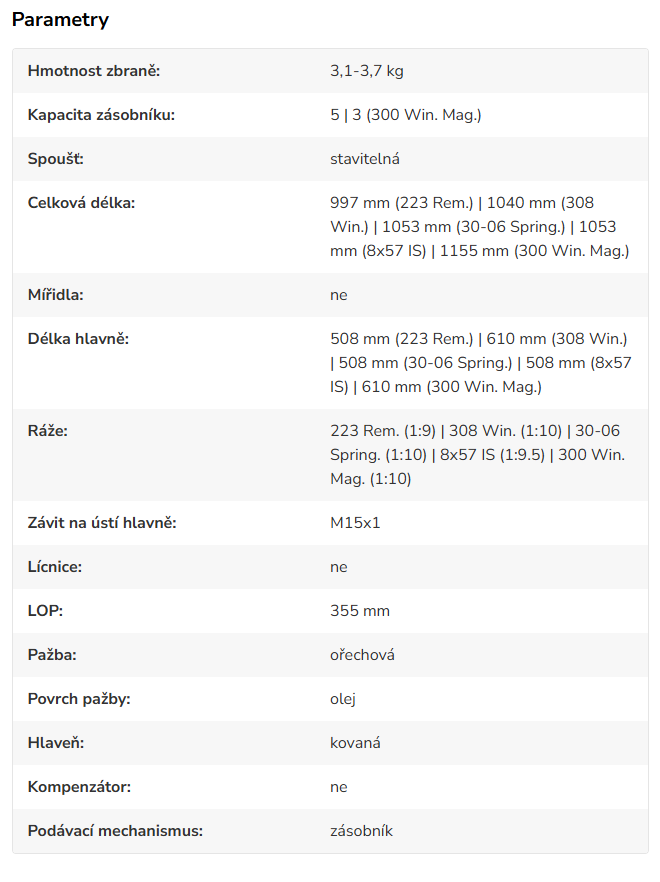Click the Celková délka label
The image size is (660, 882).
coord(82,202)
